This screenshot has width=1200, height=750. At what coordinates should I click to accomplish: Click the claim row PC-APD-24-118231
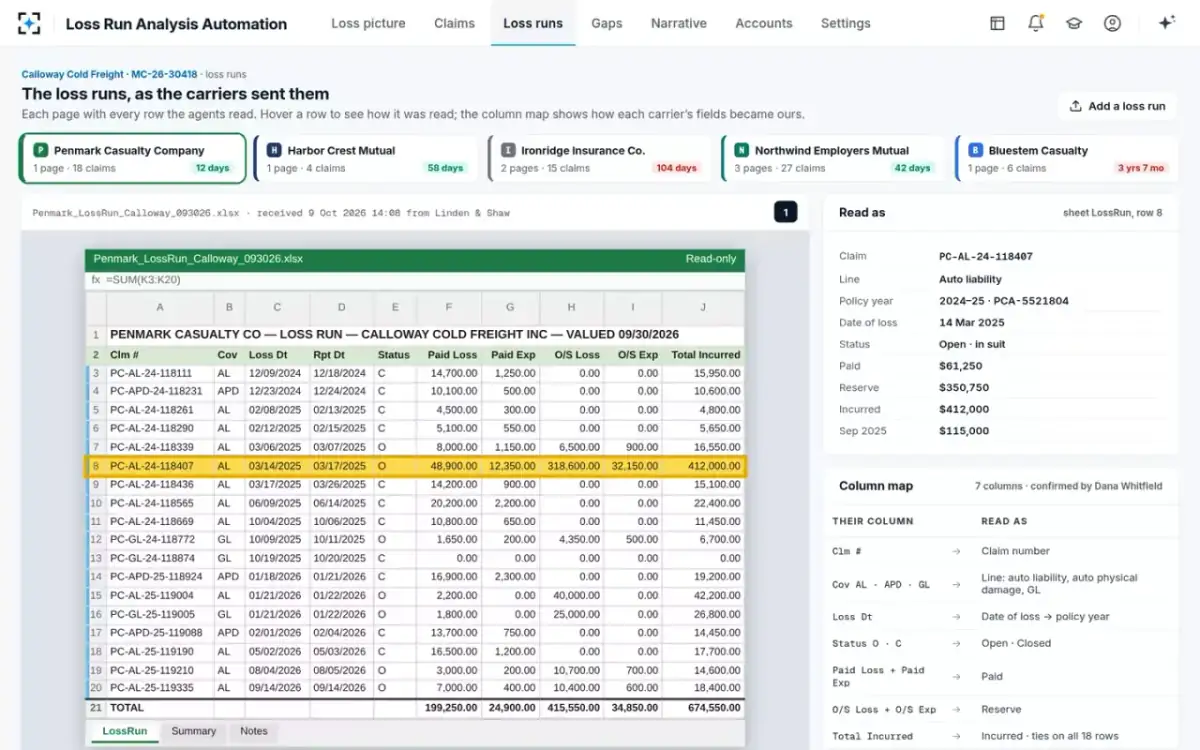[415, 391]
